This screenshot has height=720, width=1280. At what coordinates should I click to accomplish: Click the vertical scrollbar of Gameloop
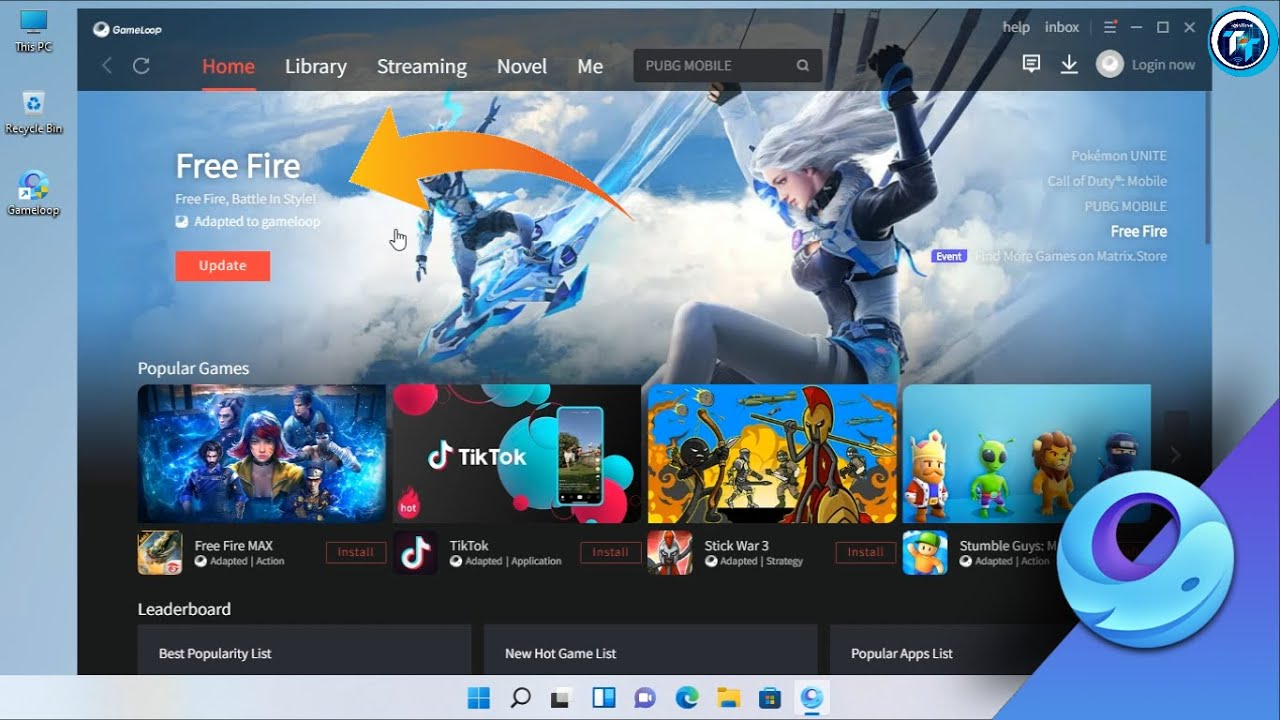click(1208, 170)
